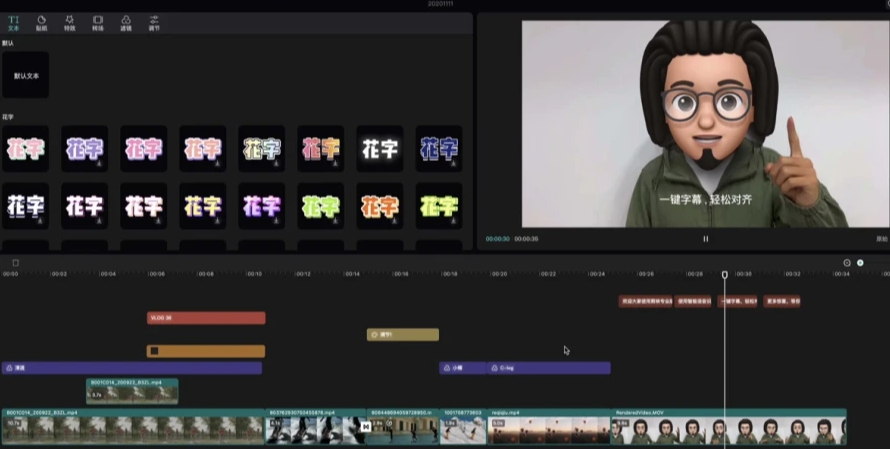Open the 滤镜 (Filters) panel

pyautogui.click(x=125, y=22)
